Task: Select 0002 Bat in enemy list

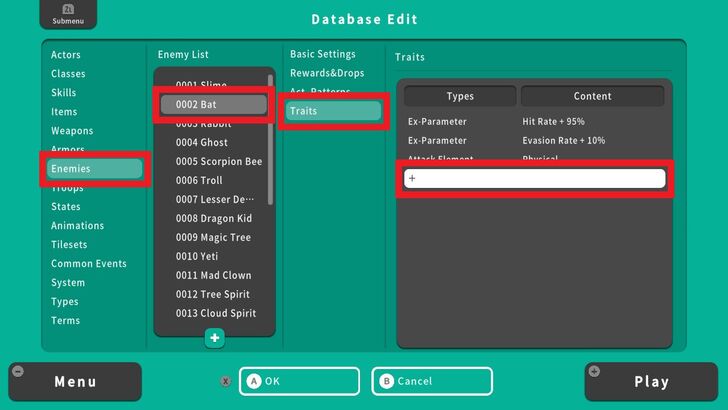Action: pyautogui.click(x=215, y=104)
